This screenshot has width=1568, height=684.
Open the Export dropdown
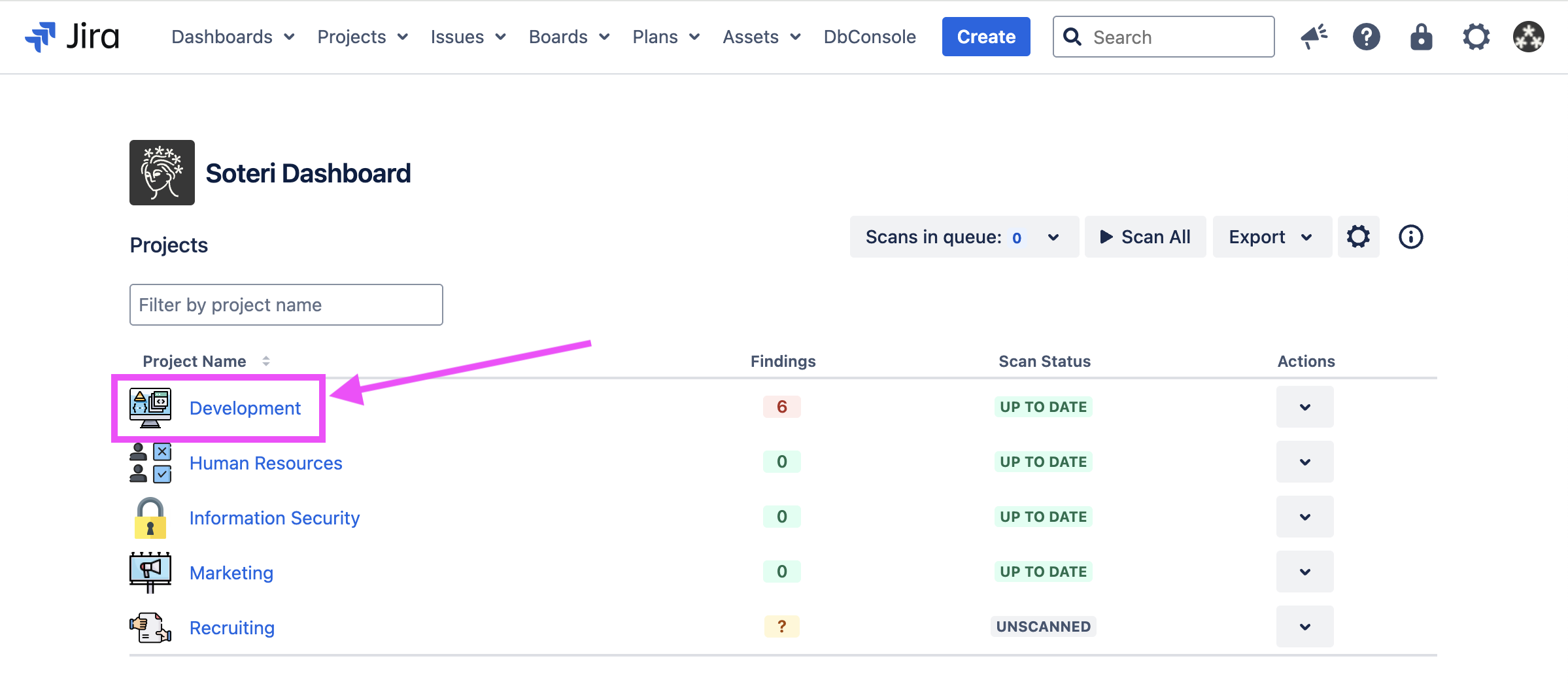click(x=1271, y=237)
